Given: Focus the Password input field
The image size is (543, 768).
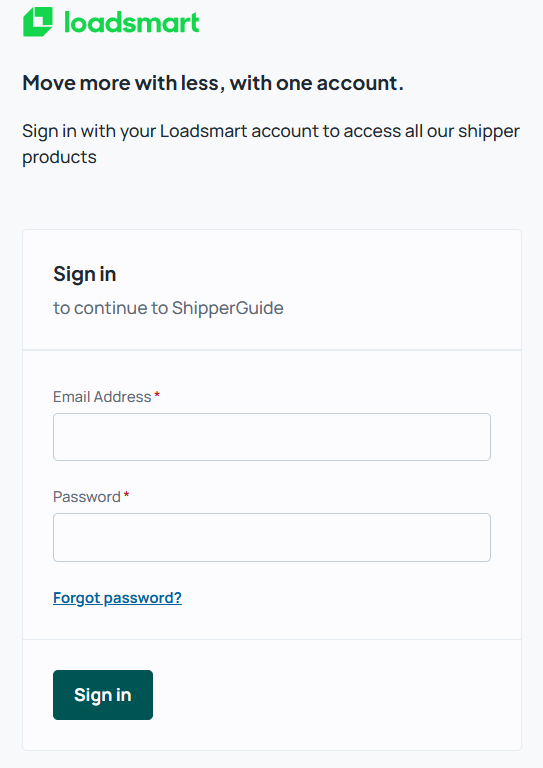Looking at the screenshot, I should pyautogui.click(x=272, y=537).
